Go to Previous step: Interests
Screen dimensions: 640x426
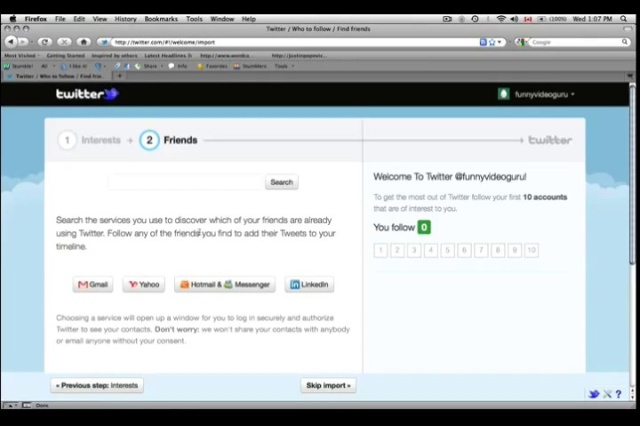[x=97, y=385]
